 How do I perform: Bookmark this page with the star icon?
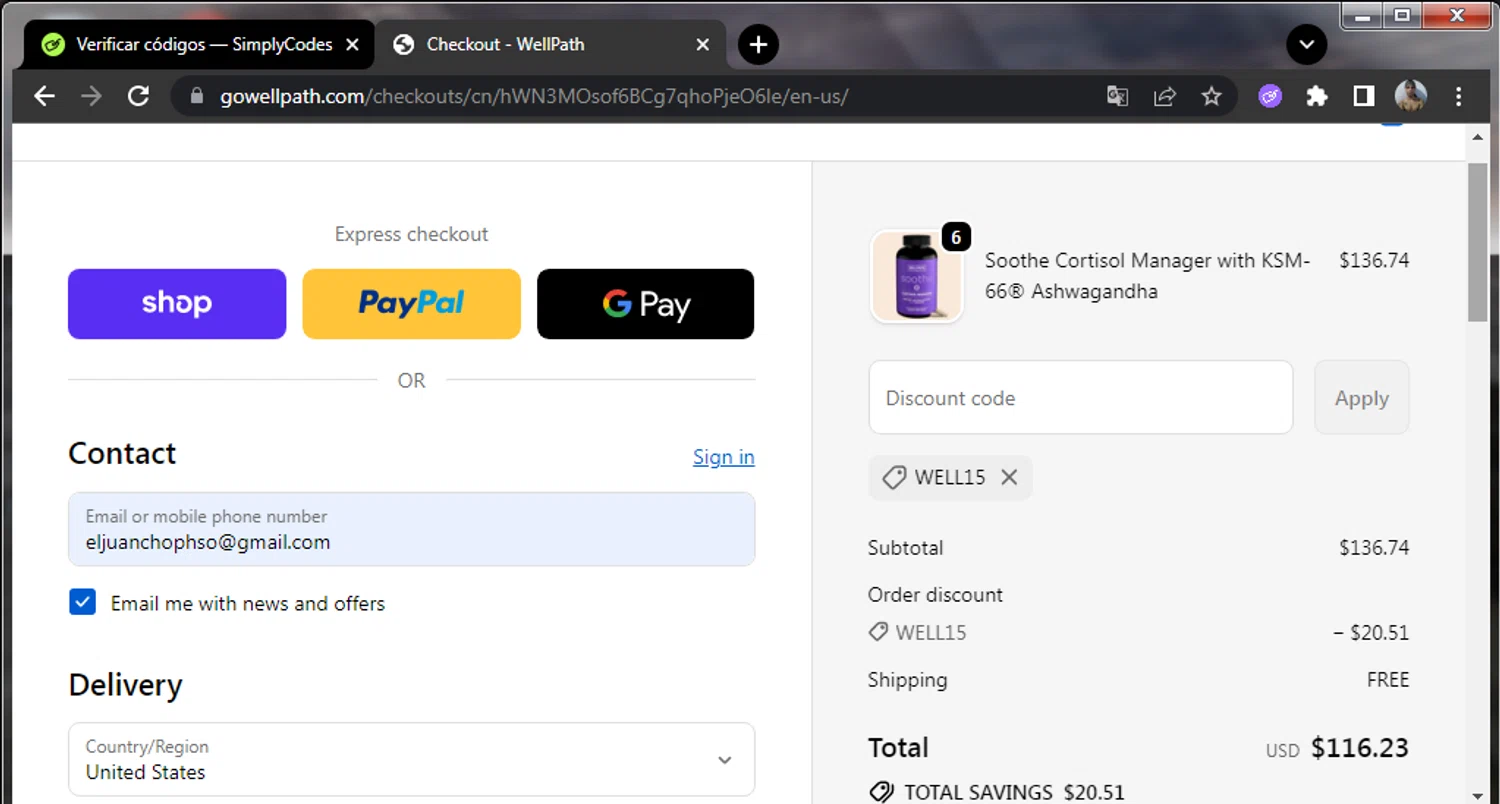(x=1211, y=96)
